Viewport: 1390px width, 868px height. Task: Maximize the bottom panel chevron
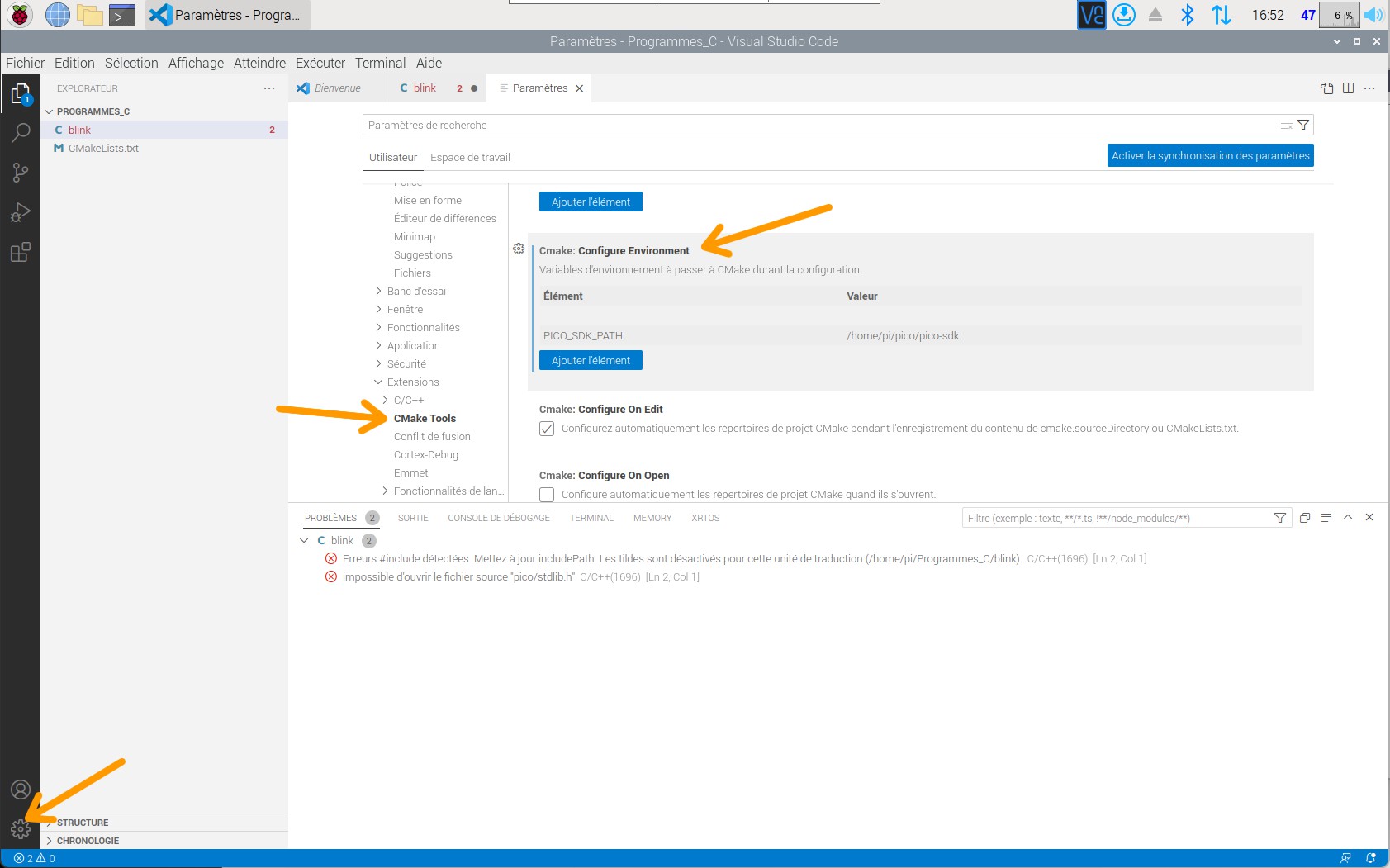[1348, 517]
